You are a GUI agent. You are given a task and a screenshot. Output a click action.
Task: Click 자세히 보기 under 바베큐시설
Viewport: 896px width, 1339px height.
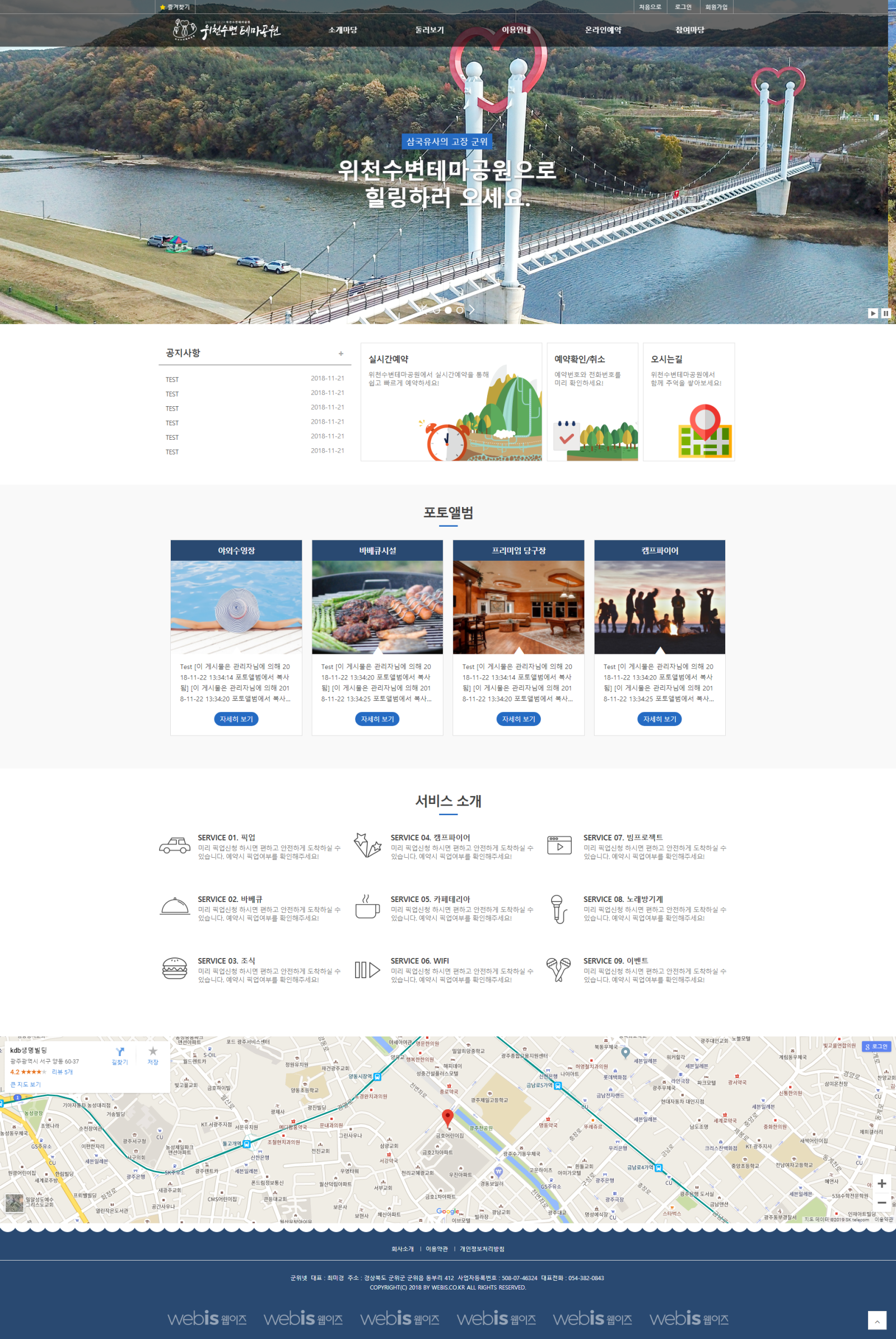tap(377, 719)
